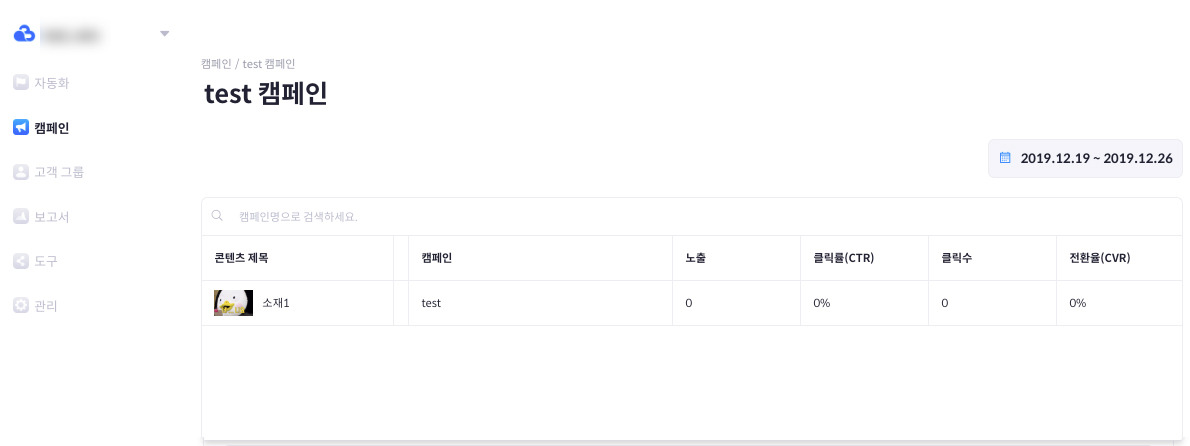1190x446 pixels.
Task: Open 보고서 menu item in sidebar
Action: click(x=52, y=216)
